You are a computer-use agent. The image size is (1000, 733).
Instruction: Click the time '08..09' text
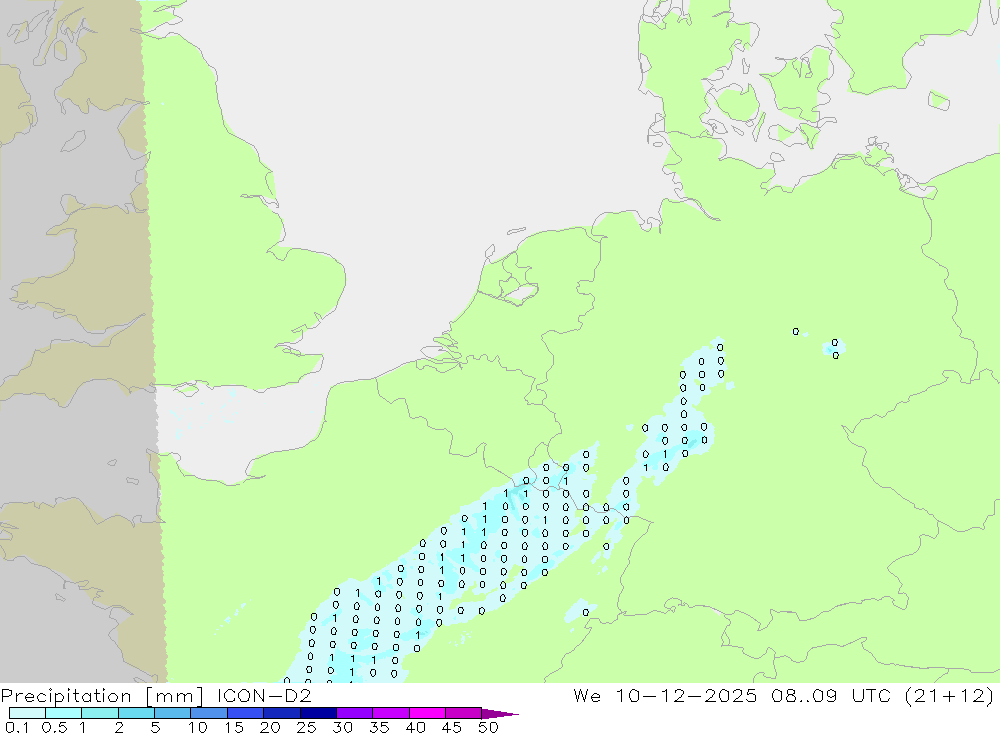pos(804,695)
